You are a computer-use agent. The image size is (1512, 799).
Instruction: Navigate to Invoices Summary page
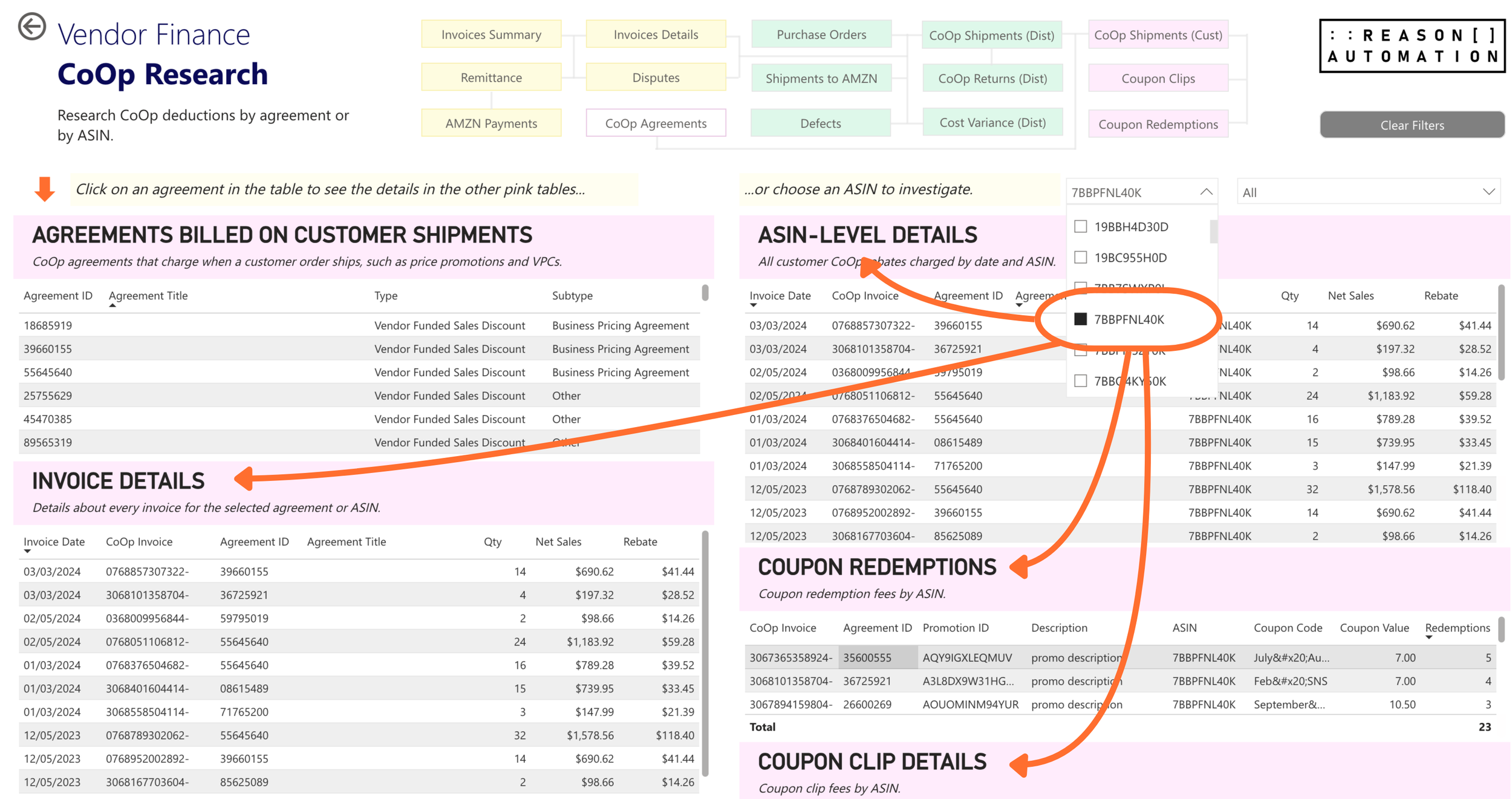[491, 34]
